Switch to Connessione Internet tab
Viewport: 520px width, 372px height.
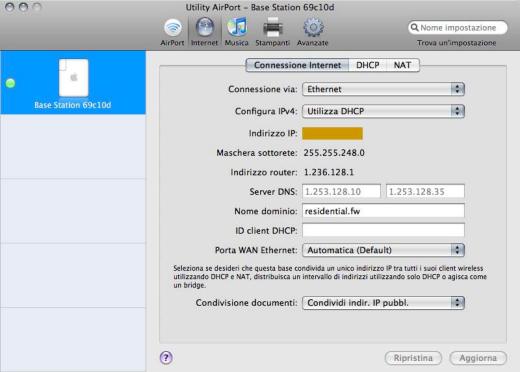tap(297, 65)
